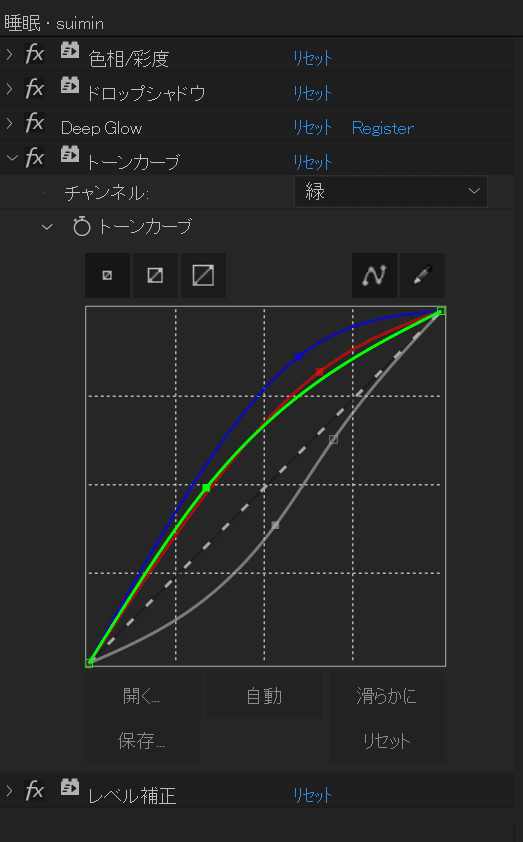This screenshot has width=523, height=842.
Task: Expand the レベル補正 effect properties
Action: click(10, 790)
